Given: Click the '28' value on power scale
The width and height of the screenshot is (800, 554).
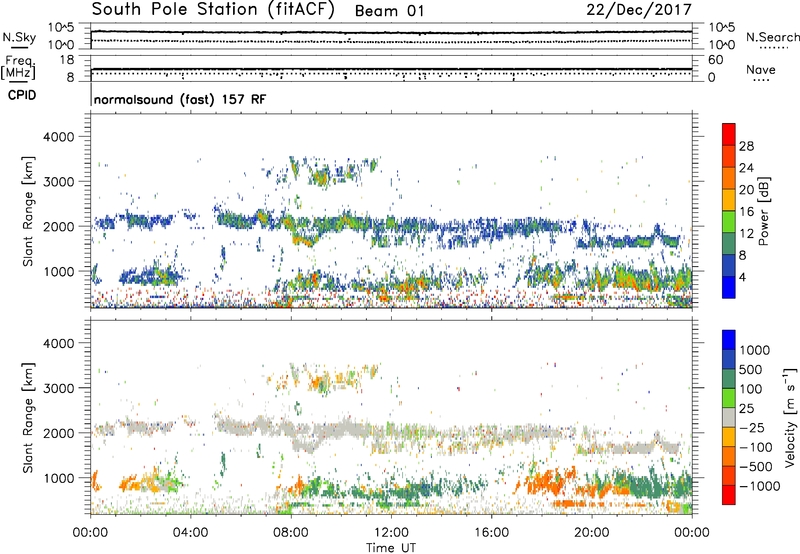Looking at the screenshot, I should 746,146.
